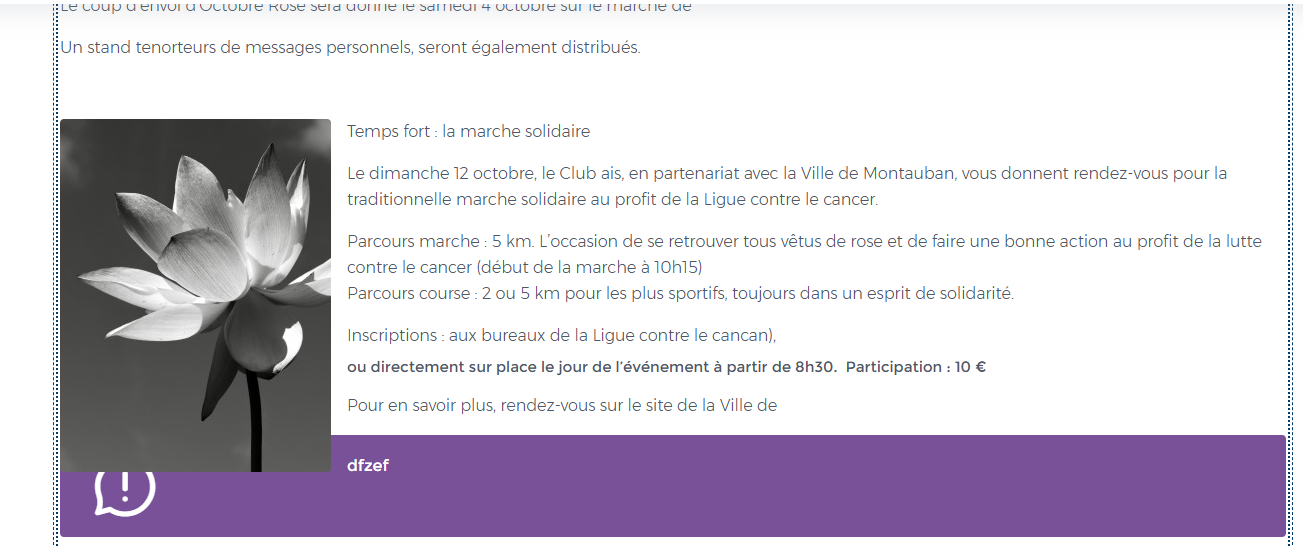Viewport: 1303px width, 546px height.
Task: Click the "Un stand tenorteurs de messages" paragraph
Action: click(x=350, y=47)
